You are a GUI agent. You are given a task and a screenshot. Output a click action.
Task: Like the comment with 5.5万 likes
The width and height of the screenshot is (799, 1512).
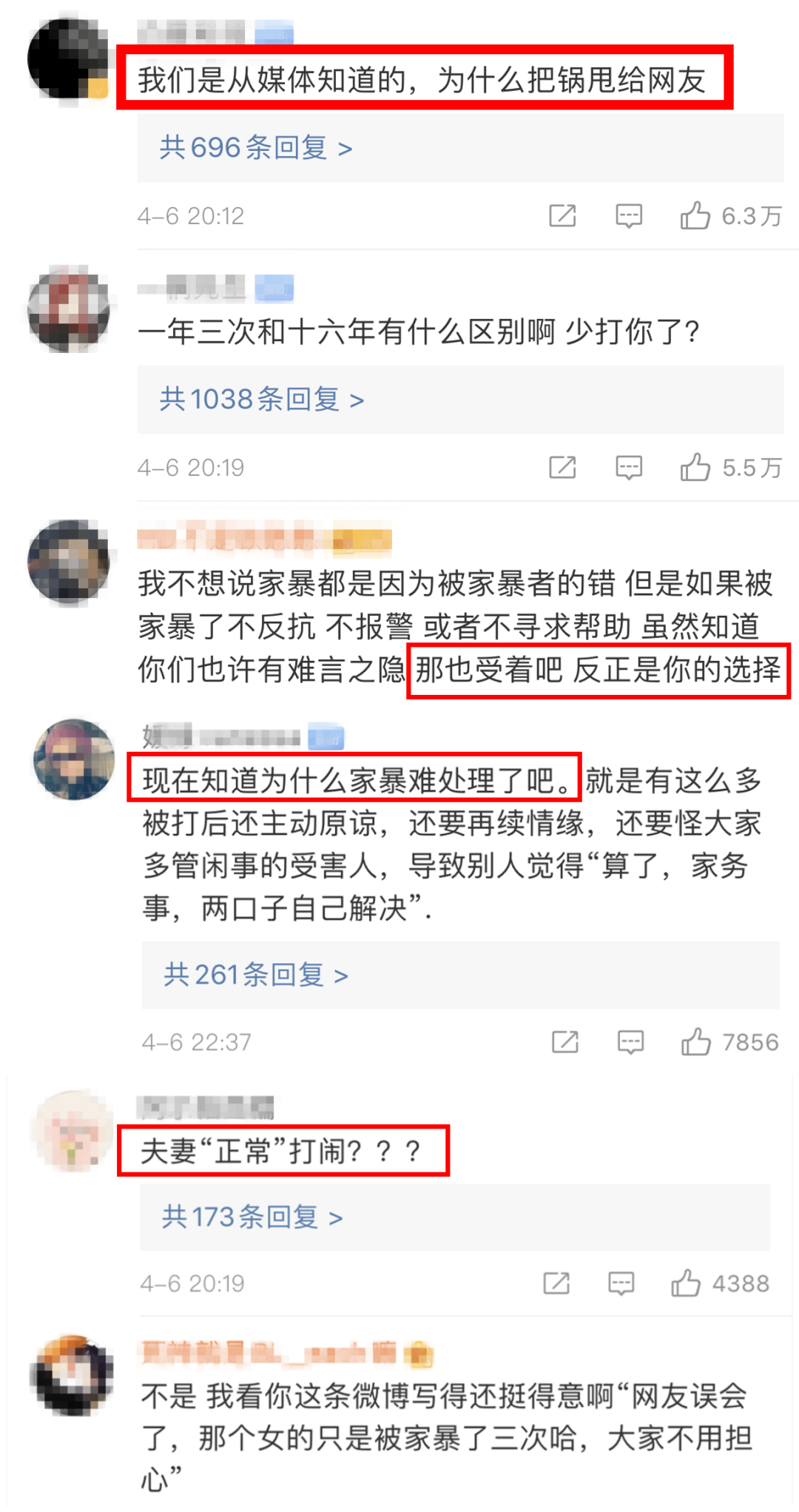pos(695,467)
